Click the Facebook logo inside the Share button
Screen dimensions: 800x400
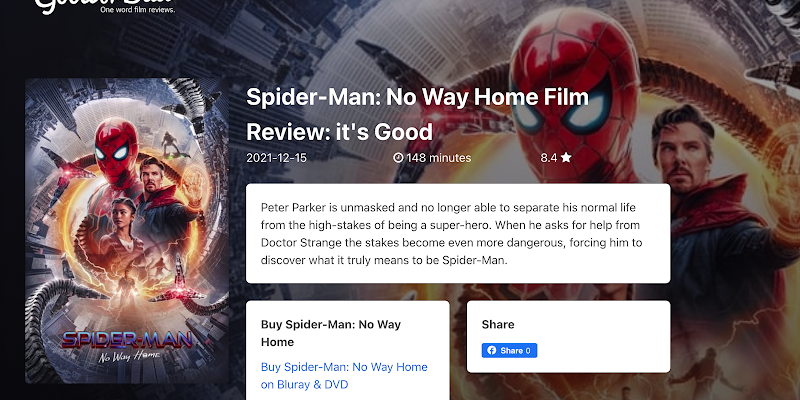pos(491,351)
